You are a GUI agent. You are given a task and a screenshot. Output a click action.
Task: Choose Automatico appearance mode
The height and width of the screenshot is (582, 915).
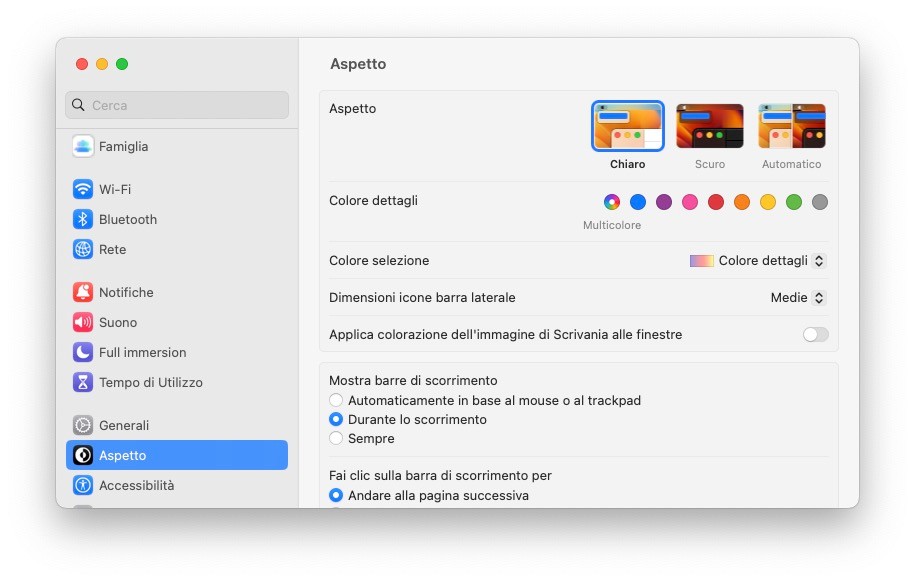click(x=791, y=126)
